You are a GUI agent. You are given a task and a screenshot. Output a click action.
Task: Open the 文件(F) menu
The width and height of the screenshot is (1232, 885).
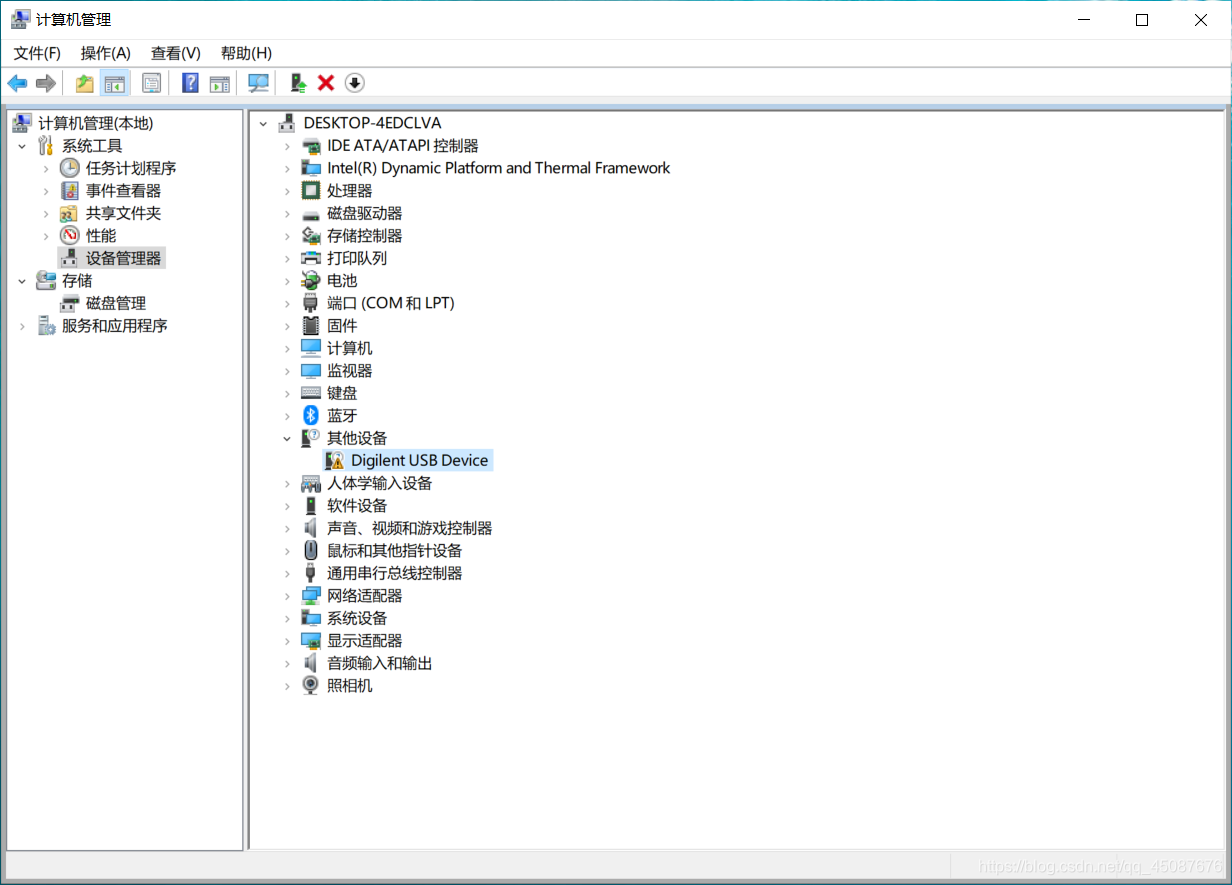37,53
